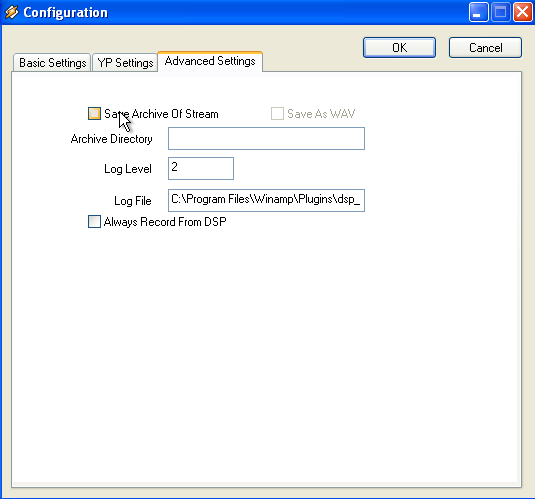Focus the Log Level input box
This screenshot has width=535, height=499.
click(201, 168)
